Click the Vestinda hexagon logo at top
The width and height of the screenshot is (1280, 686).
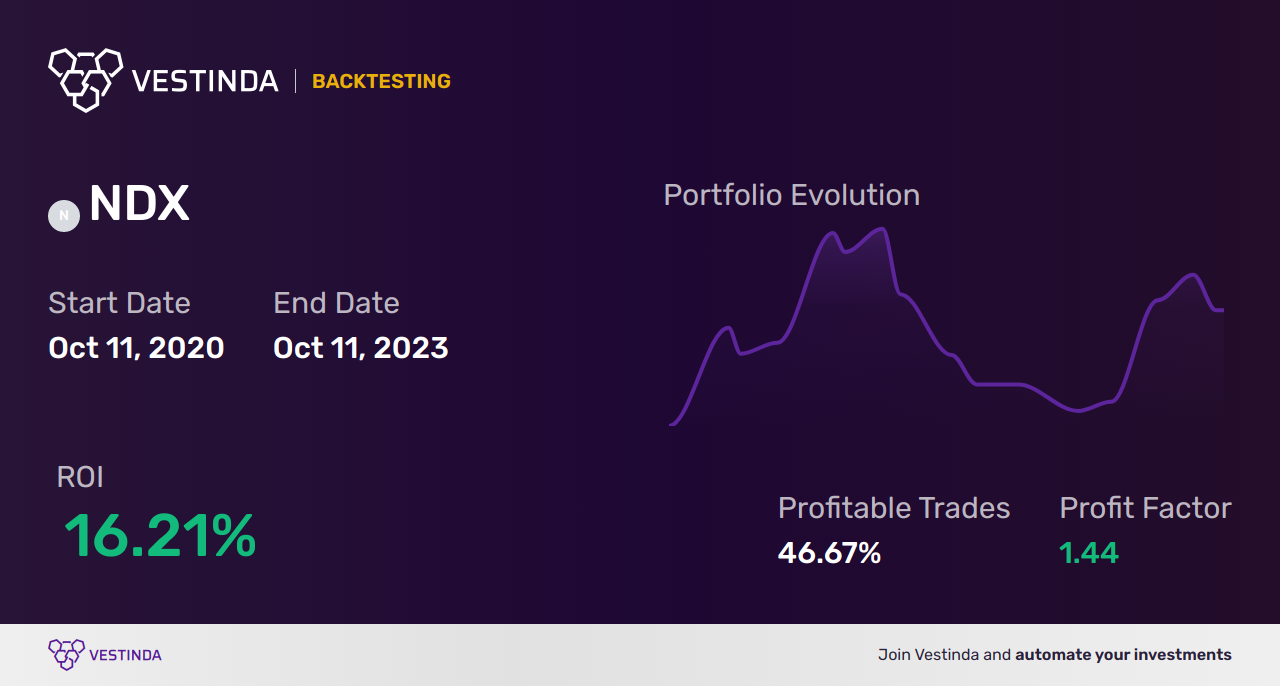coord(85,79)
